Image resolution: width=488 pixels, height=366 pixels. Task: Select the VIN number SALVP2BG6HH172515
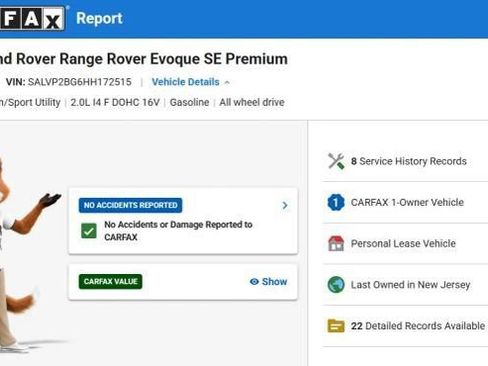point(80,82)
